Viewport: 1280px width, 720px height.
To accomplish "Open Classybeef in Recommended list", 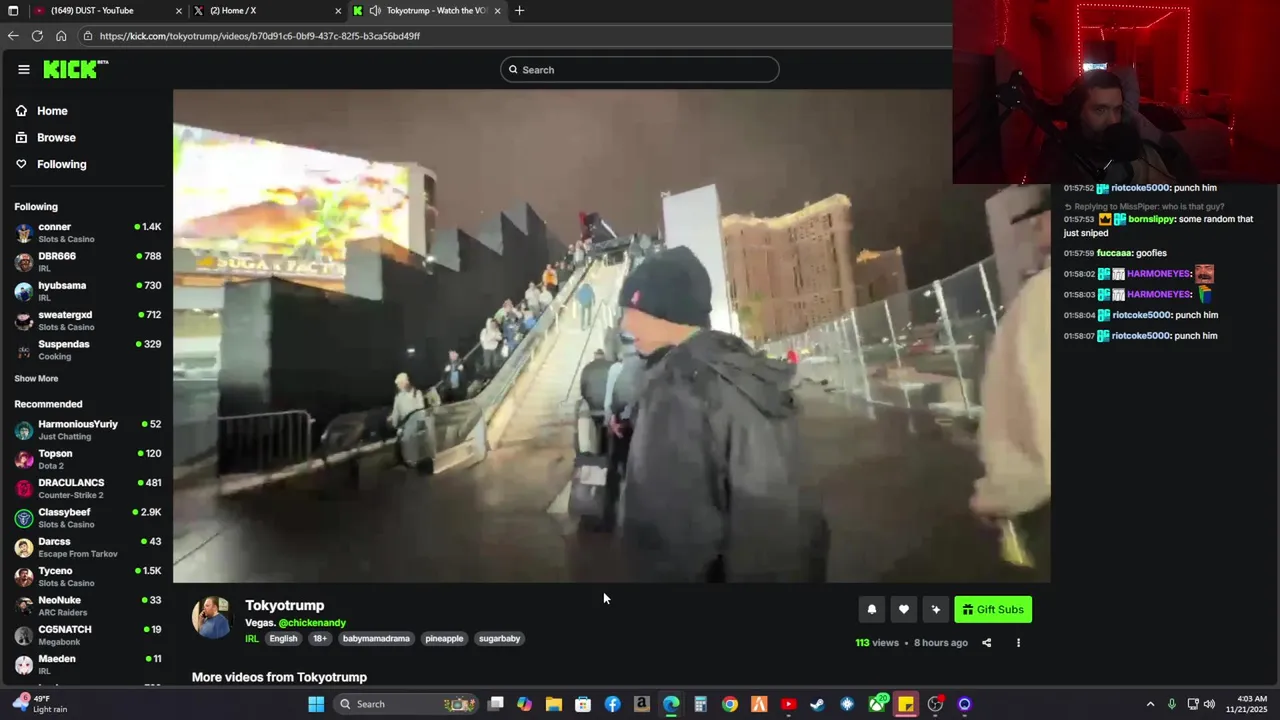I will [x=88, y=518].
